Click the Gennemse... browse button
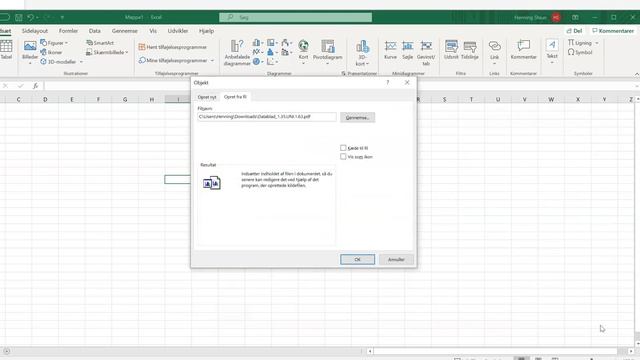640x360 pixels. tap(358, 118)
